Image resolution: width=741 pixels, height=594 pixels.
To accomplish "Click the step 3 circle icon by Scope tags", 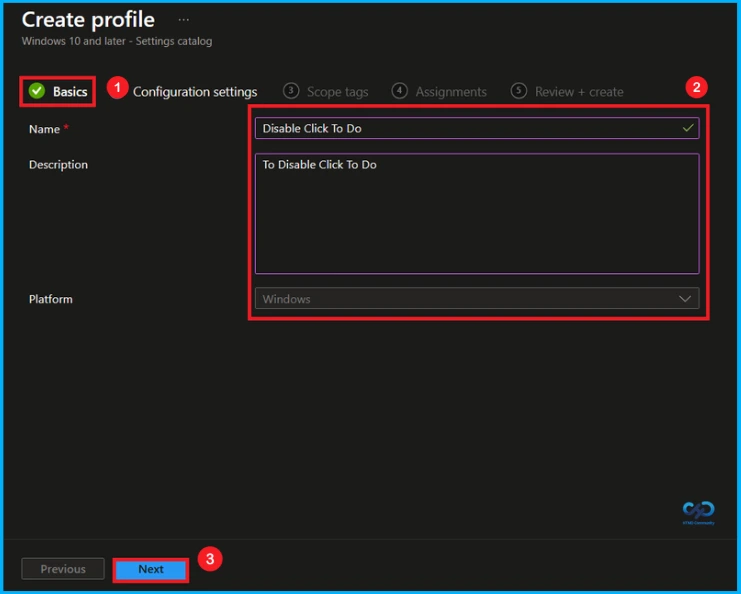I will pyautogui.click(x=291, y=91).
